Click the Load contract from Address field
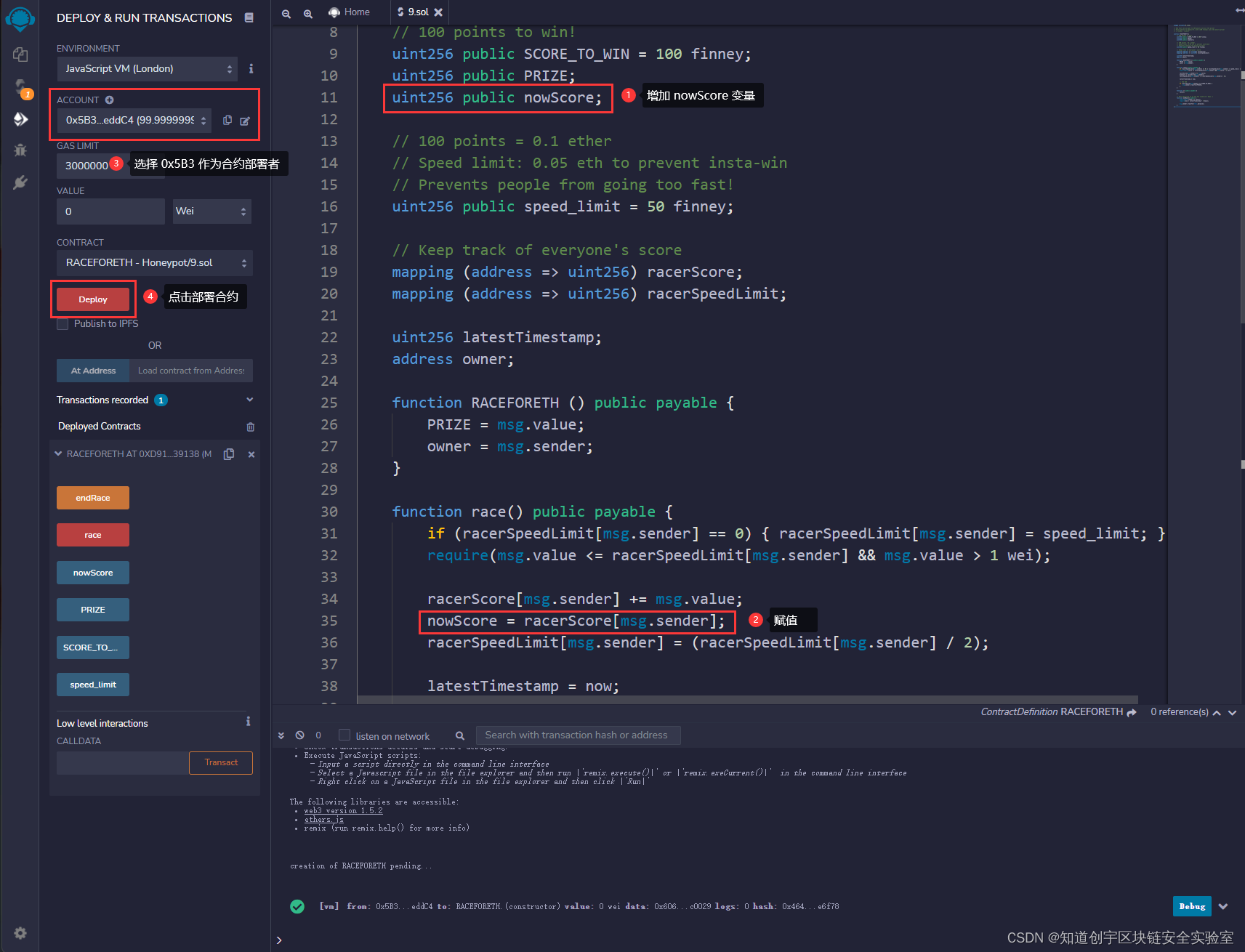The height and width of the screenshot is (952, 1245). click(191, 371)
